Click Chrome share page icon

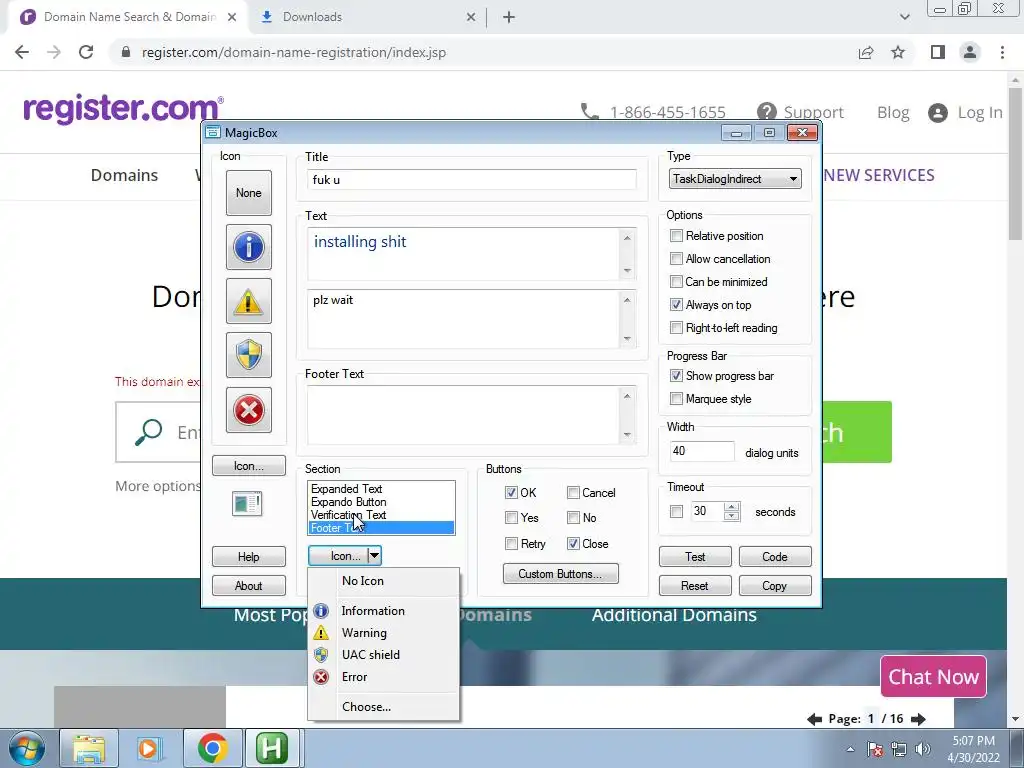tap(866, 52)
